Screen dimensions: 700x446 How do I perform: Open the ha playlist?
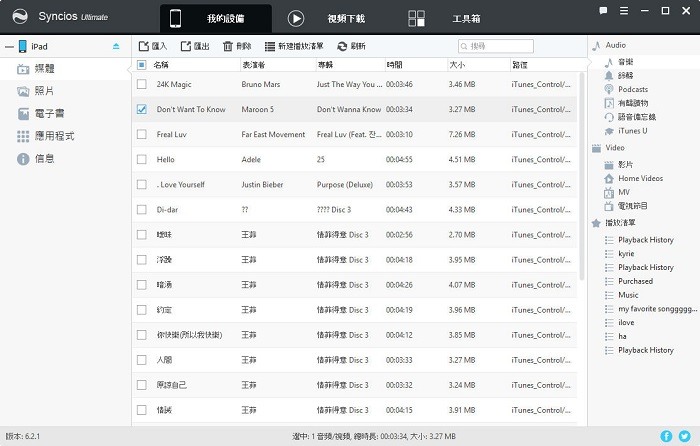(x=622, y=336)
